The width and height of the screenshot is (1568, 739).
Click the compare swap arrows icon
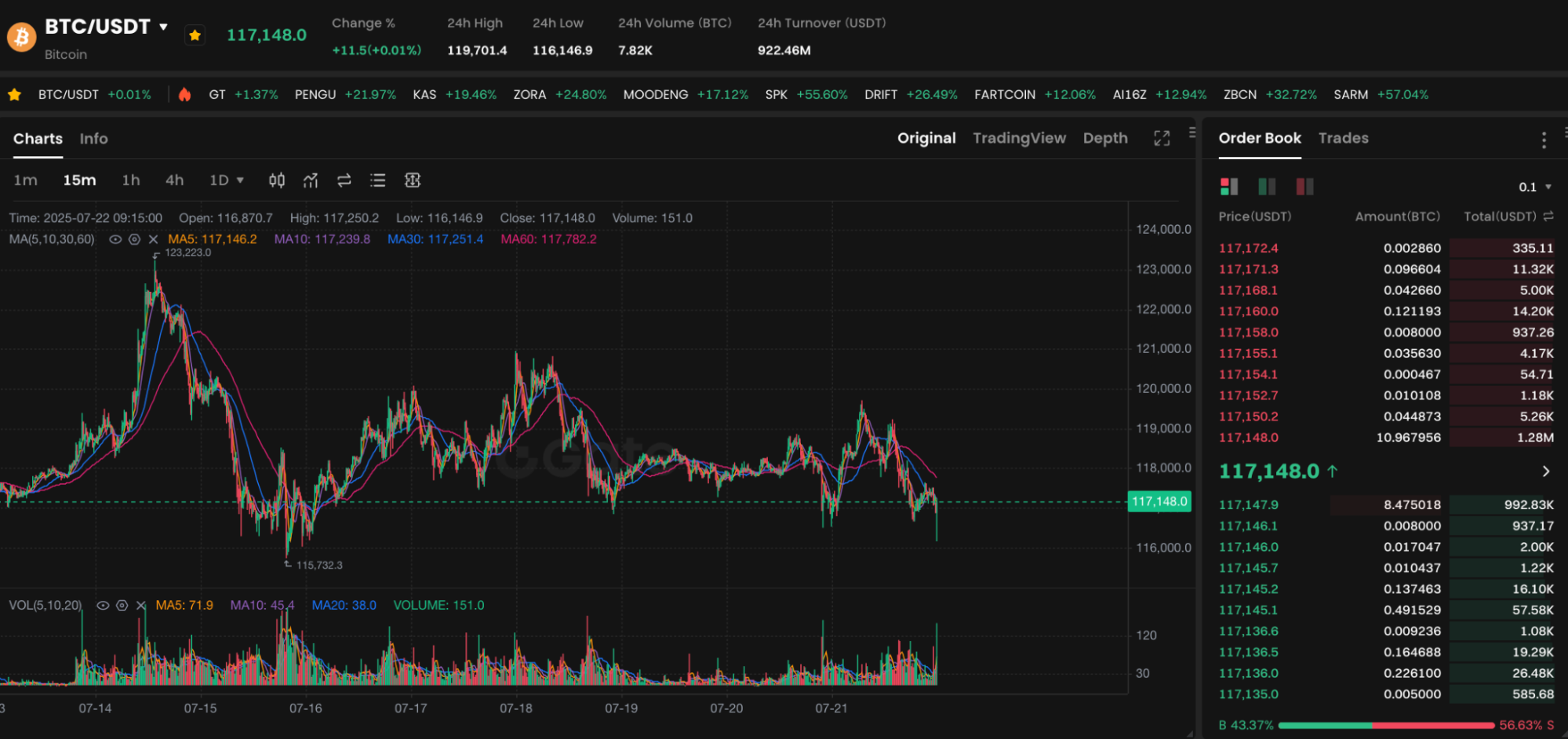344,180
